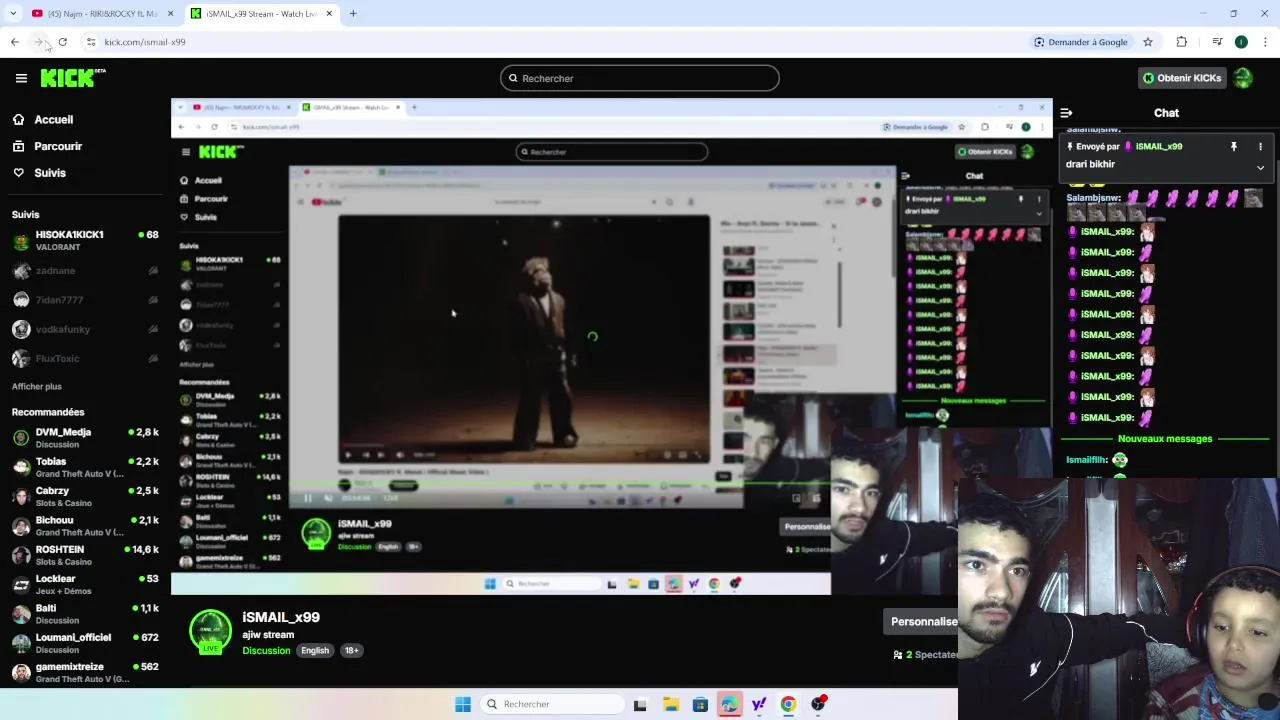
Task: Open the media control icon in toolbar
Action: tap(1217, 42)
